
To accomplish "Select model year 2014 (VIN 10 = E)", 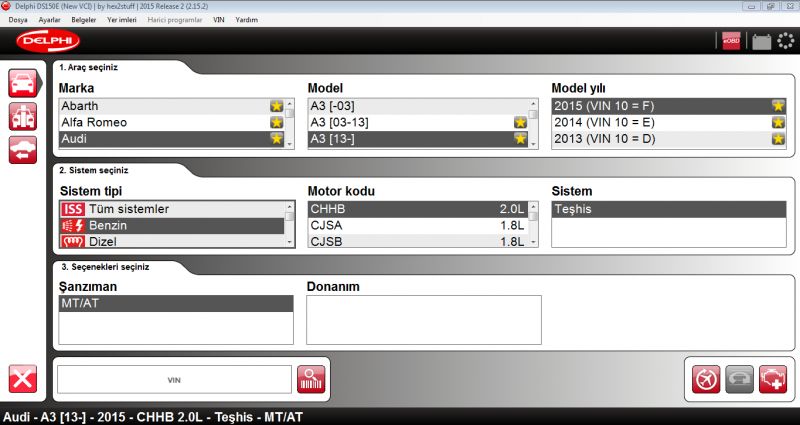I will 669,122.
